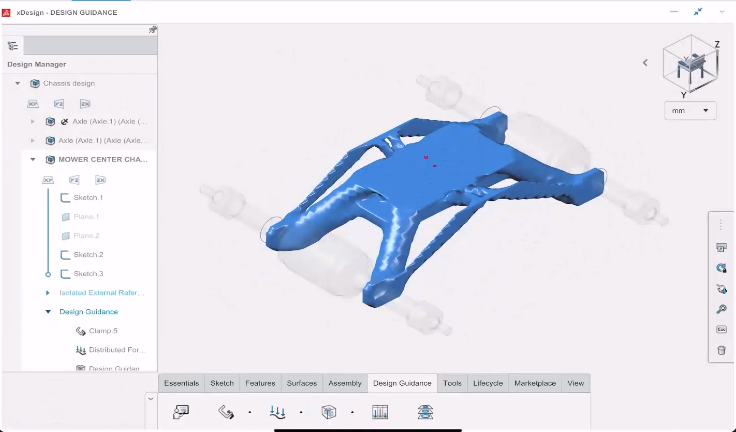Switch to the Assembly tab
This screenshot has height=432, width=736.
(345, 383)
